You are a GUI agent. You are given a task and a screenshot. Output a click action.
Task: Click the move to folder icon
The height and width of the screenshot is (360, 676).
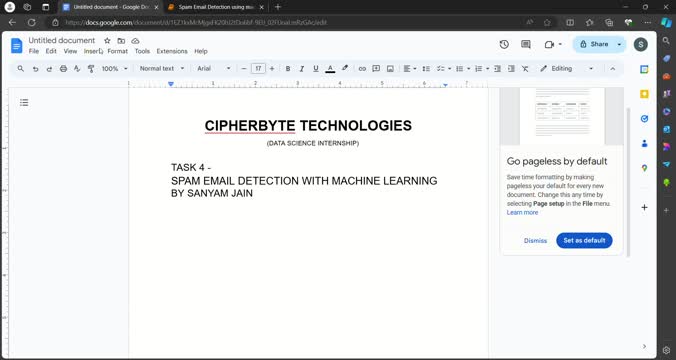click(x=121, y=41)
